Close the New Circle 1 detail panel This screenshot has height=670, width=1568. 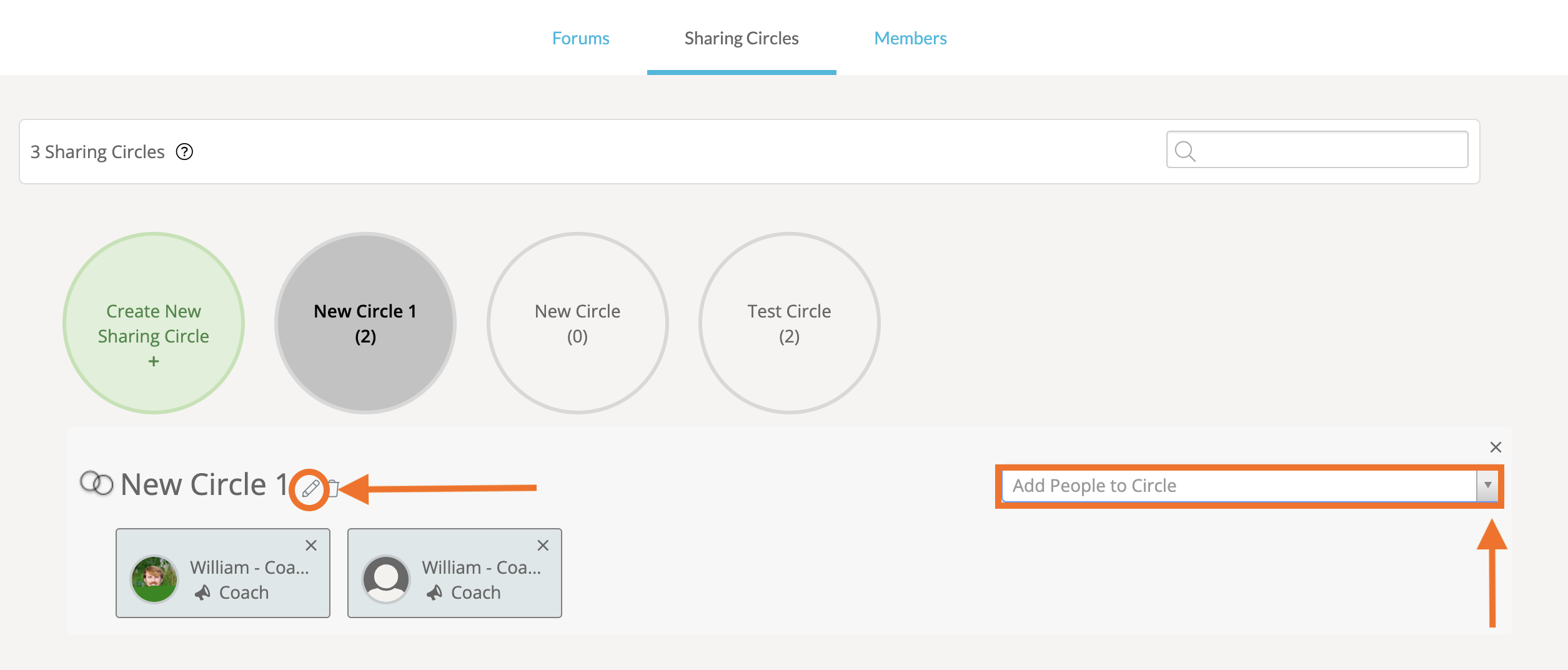coord(1496,447)
